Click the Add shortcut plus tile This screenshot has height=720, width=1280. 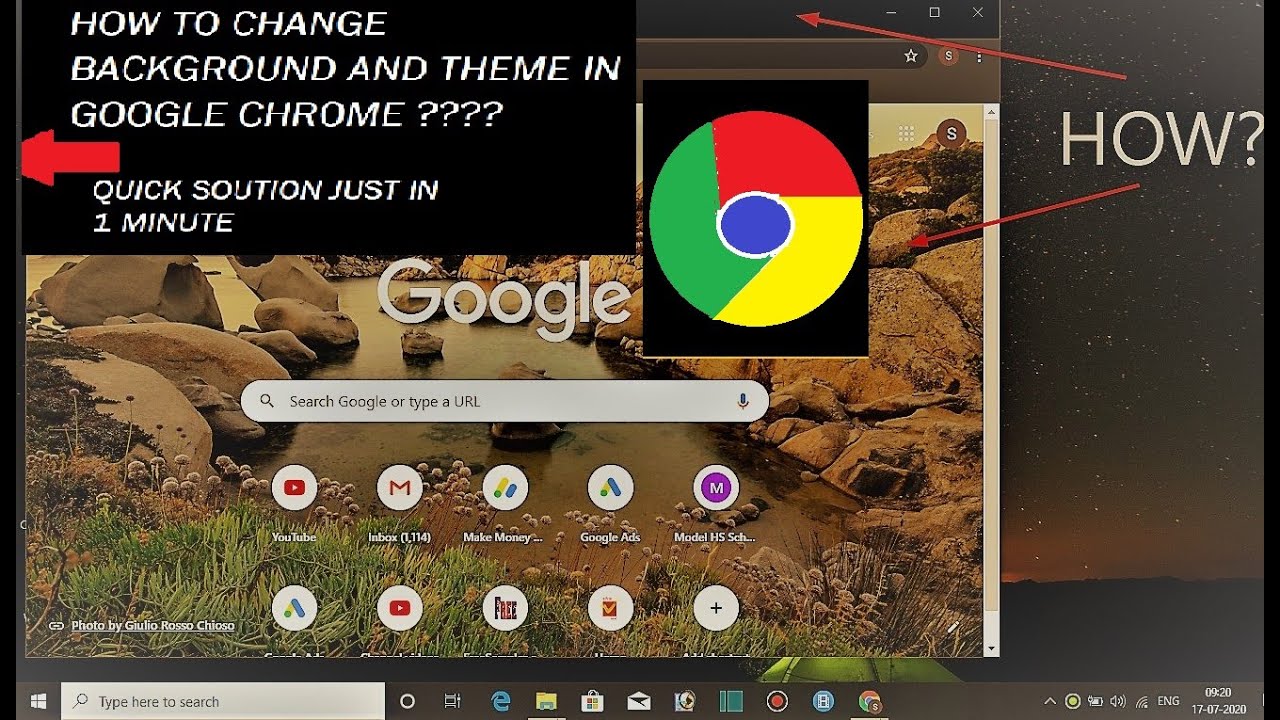coord(716,608)
